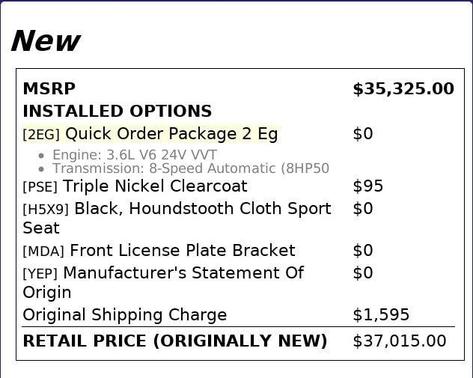Click the $1,595 shipping charge amount
This screenshot has height=378, width=473.
coord(381,315)
